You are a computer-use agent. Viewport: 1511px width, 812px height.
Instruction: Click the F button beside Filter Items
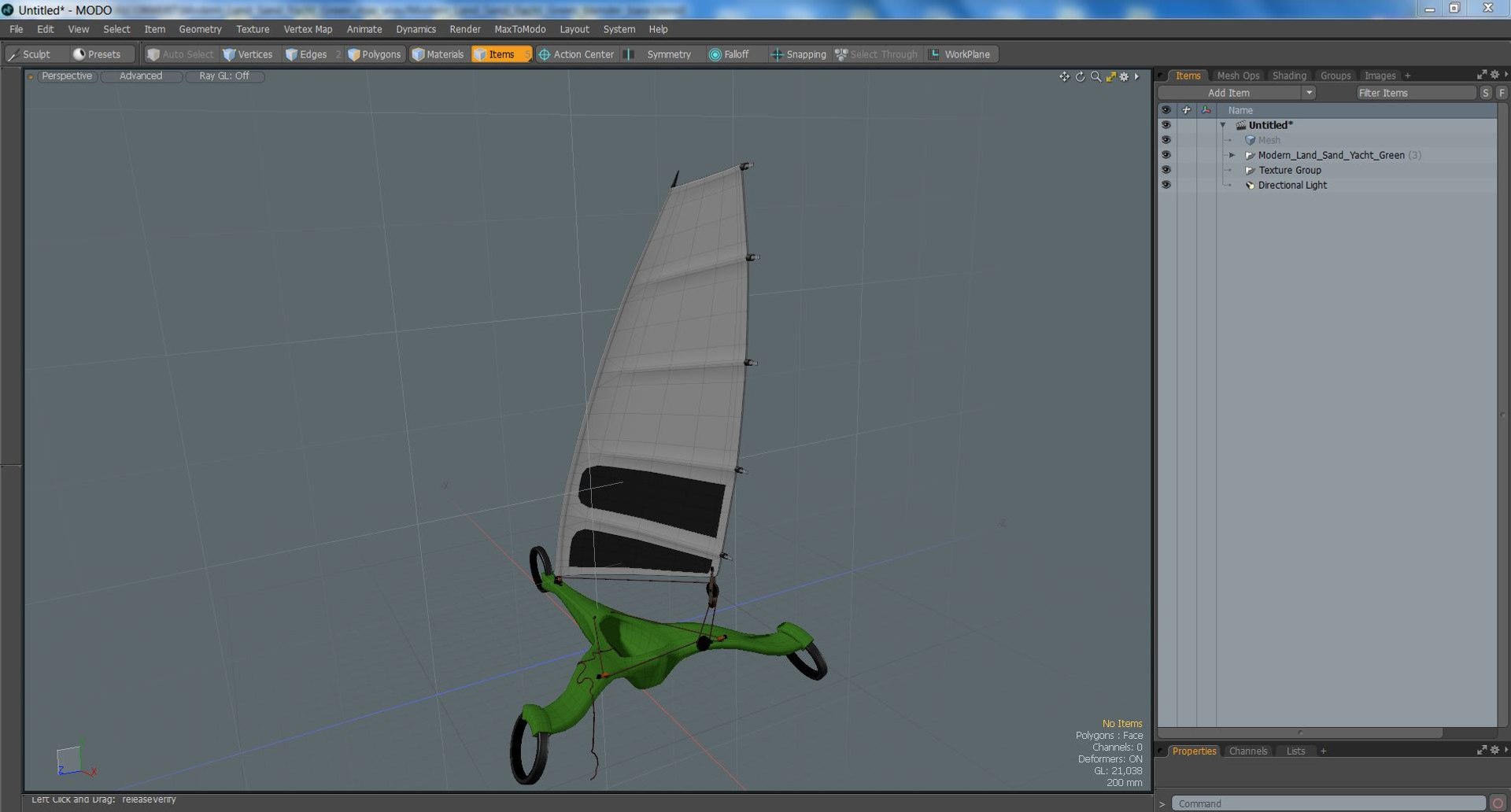[1502, 93]
